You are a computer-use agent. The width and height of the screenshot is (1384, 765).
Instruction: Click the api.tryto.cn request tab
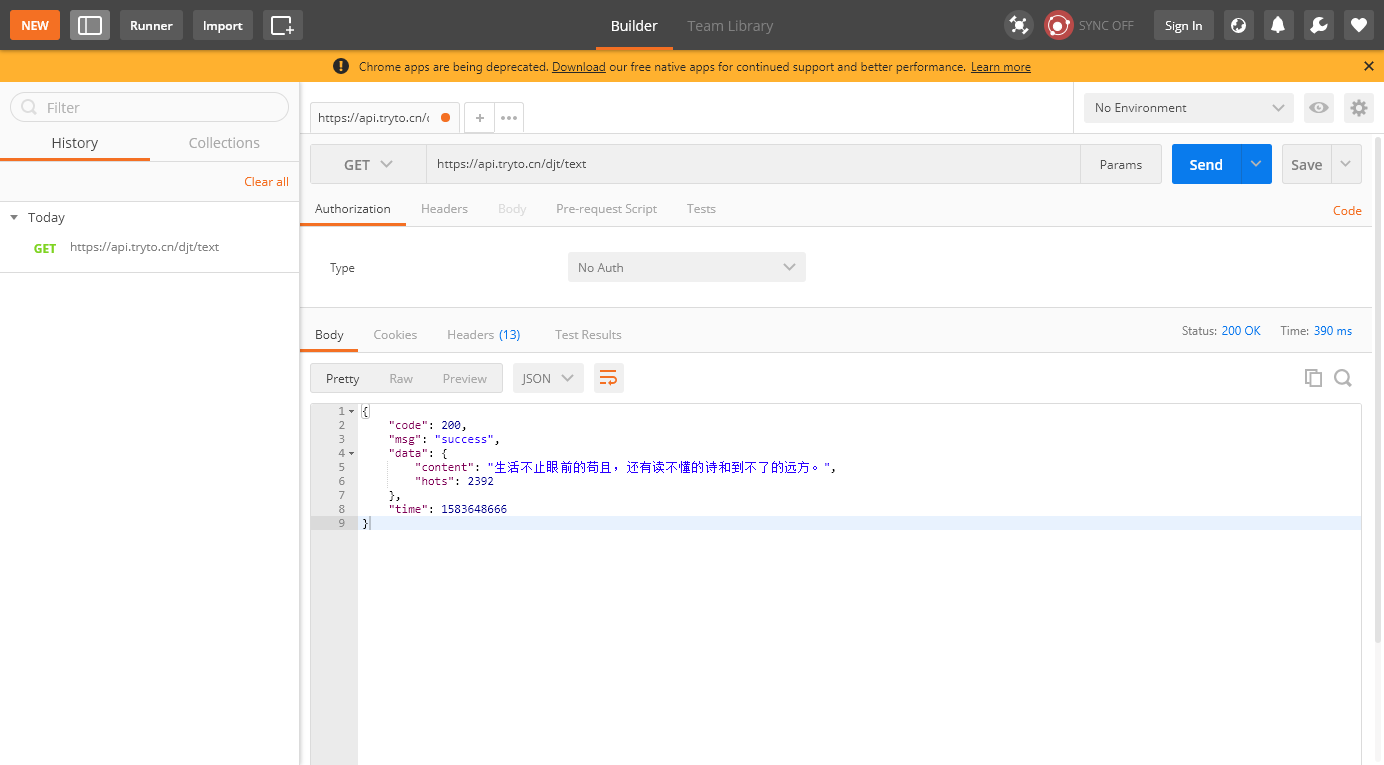tap(385, 118)
